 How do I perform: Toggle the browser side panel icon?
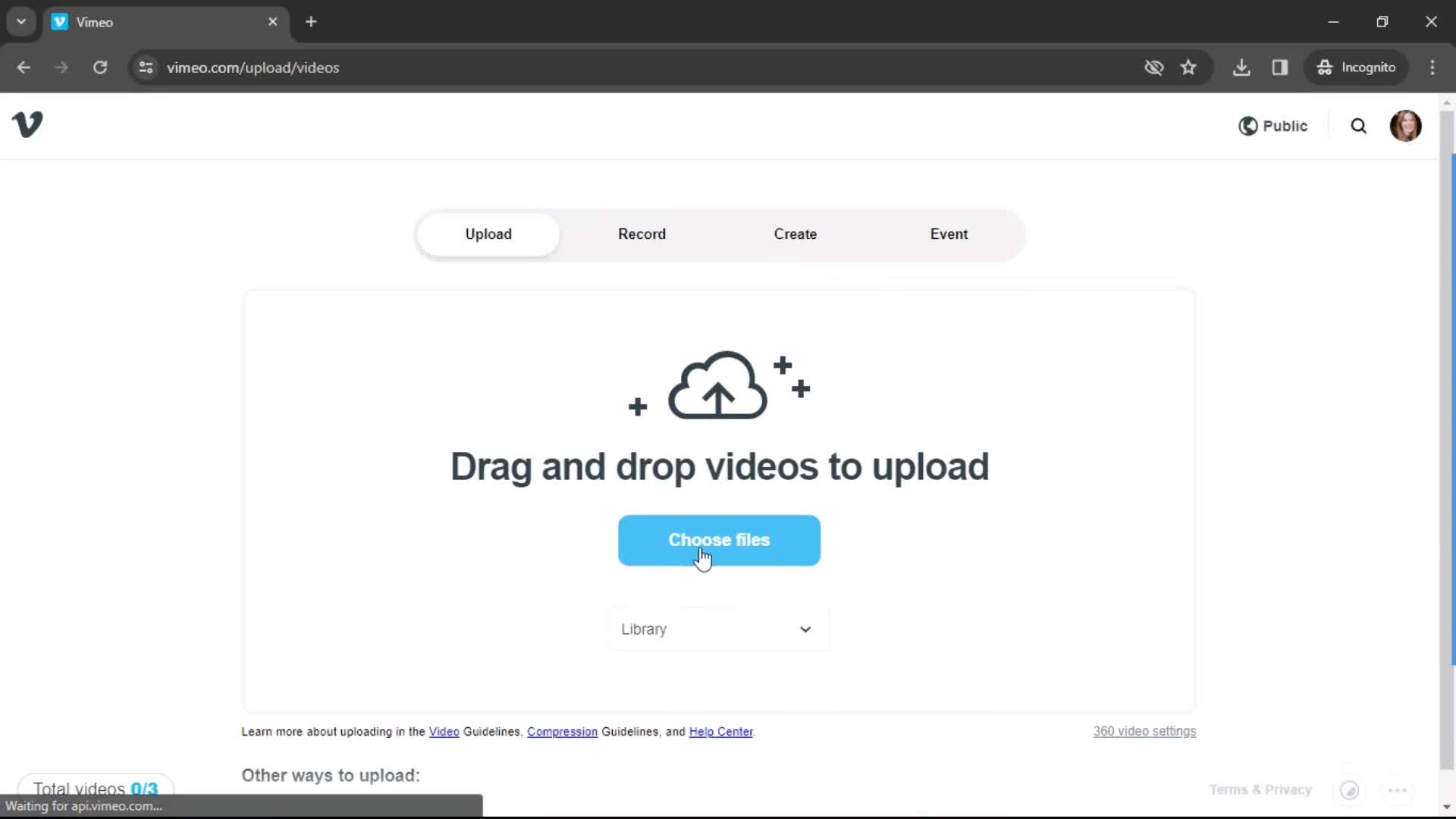(1280, 67)
